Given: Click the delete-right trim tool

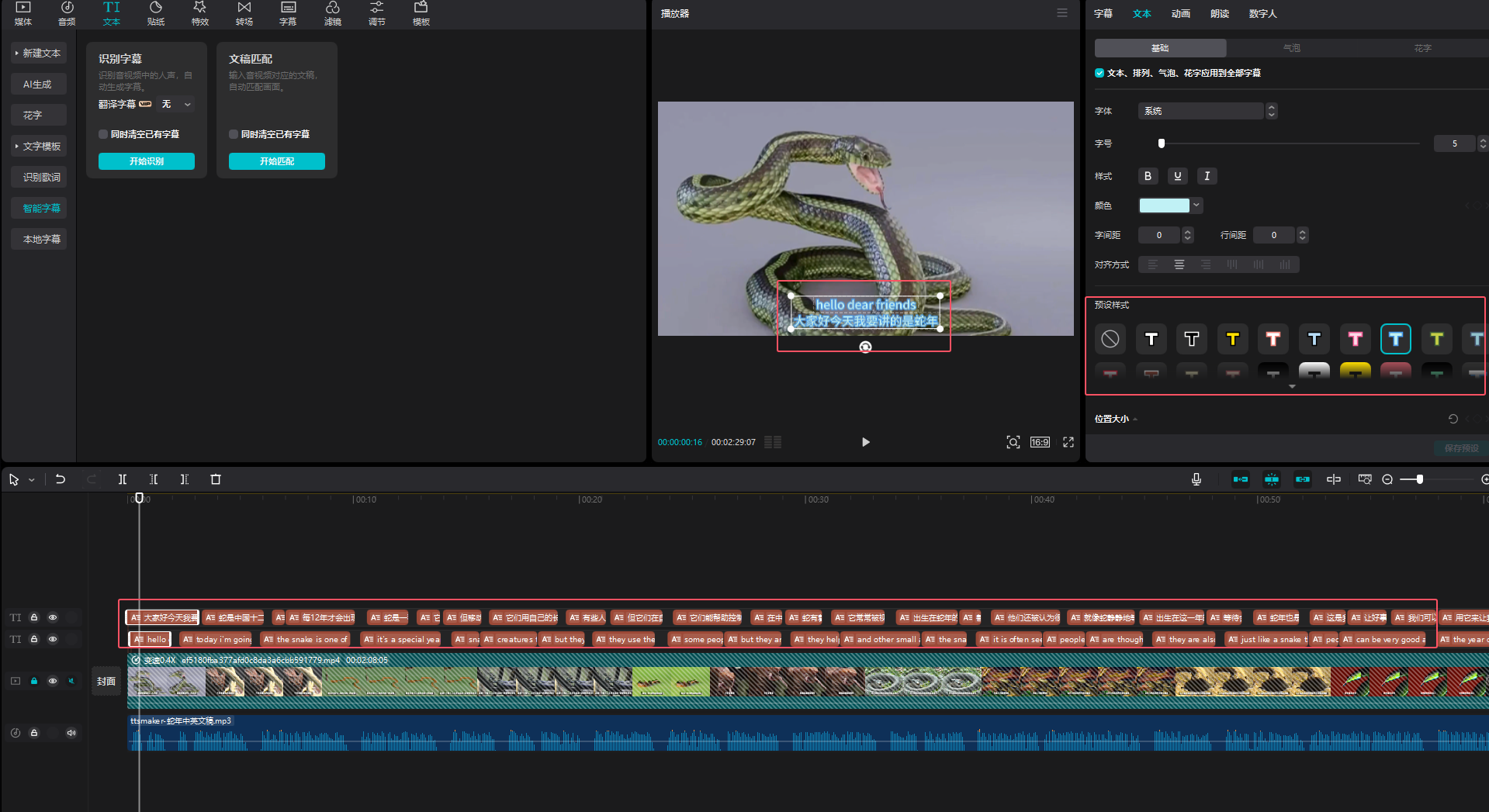Looking at the screenshot, I should pyautogui.click(x=185, y=479).
